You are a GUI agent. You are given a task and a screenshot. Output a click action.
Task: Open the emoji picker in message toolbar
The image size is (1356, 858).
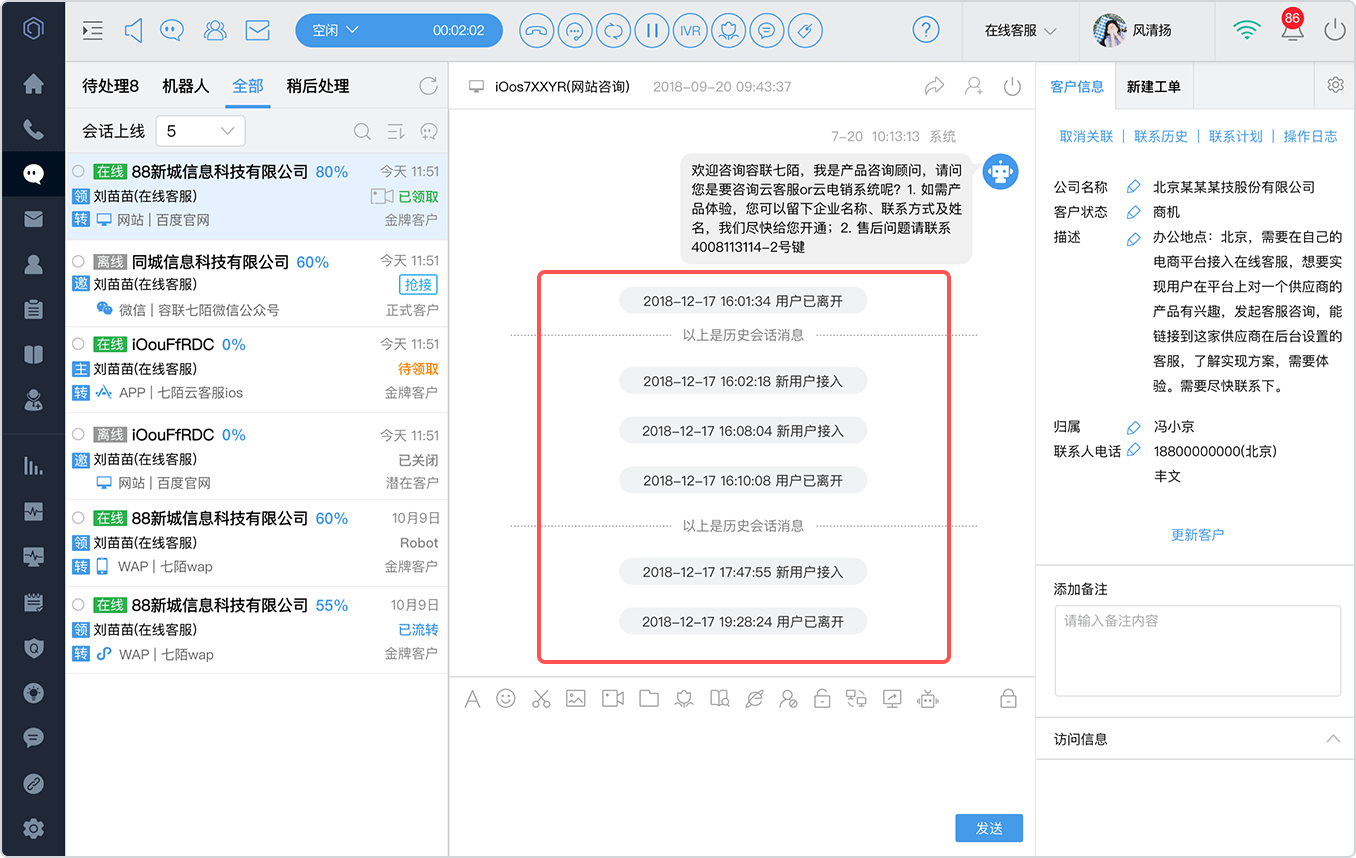coord(506,698)
